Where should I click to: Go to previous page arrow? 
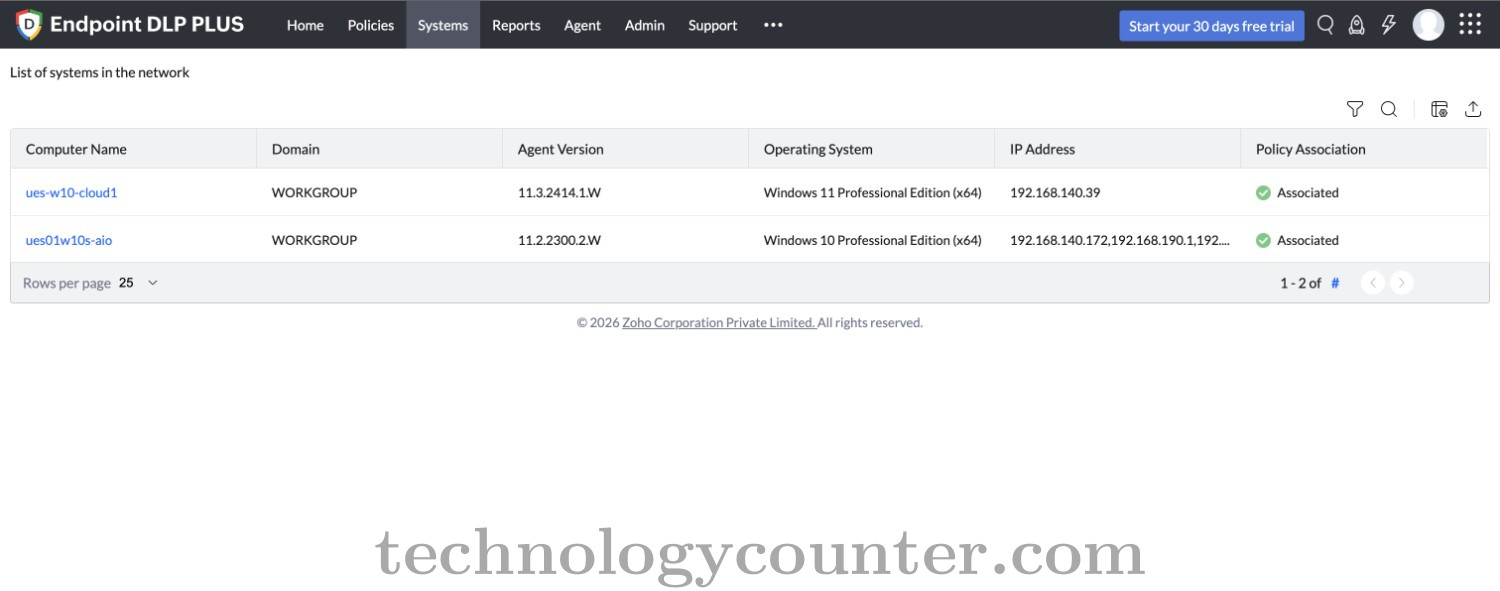(1373, 283)
